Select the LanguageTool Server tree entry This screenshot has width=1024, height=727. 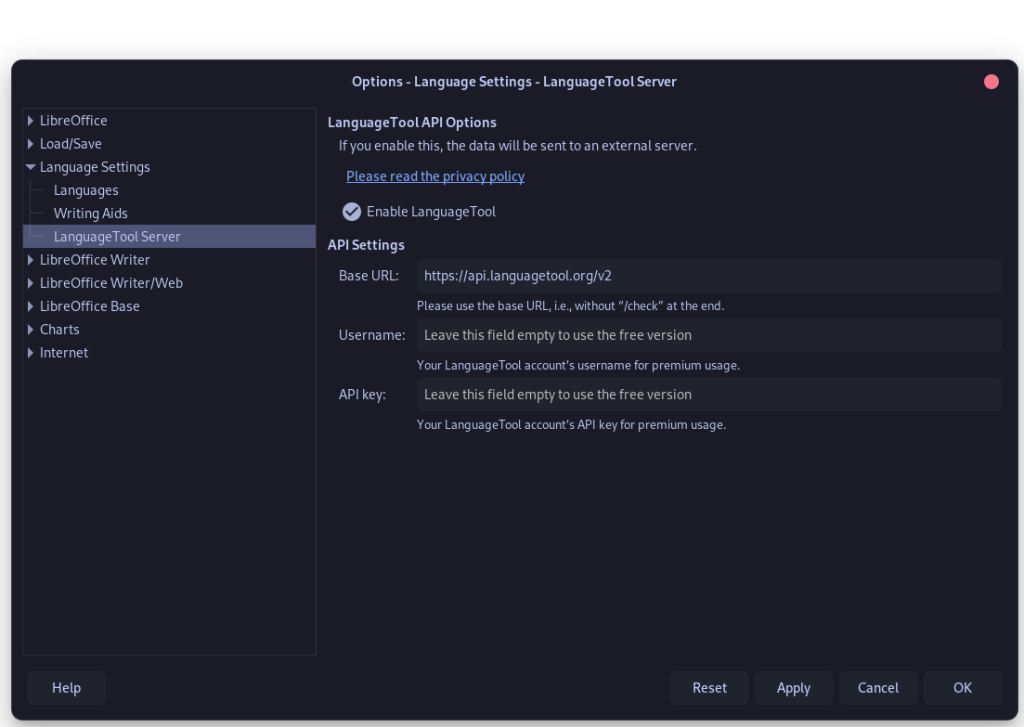(117, 237)
